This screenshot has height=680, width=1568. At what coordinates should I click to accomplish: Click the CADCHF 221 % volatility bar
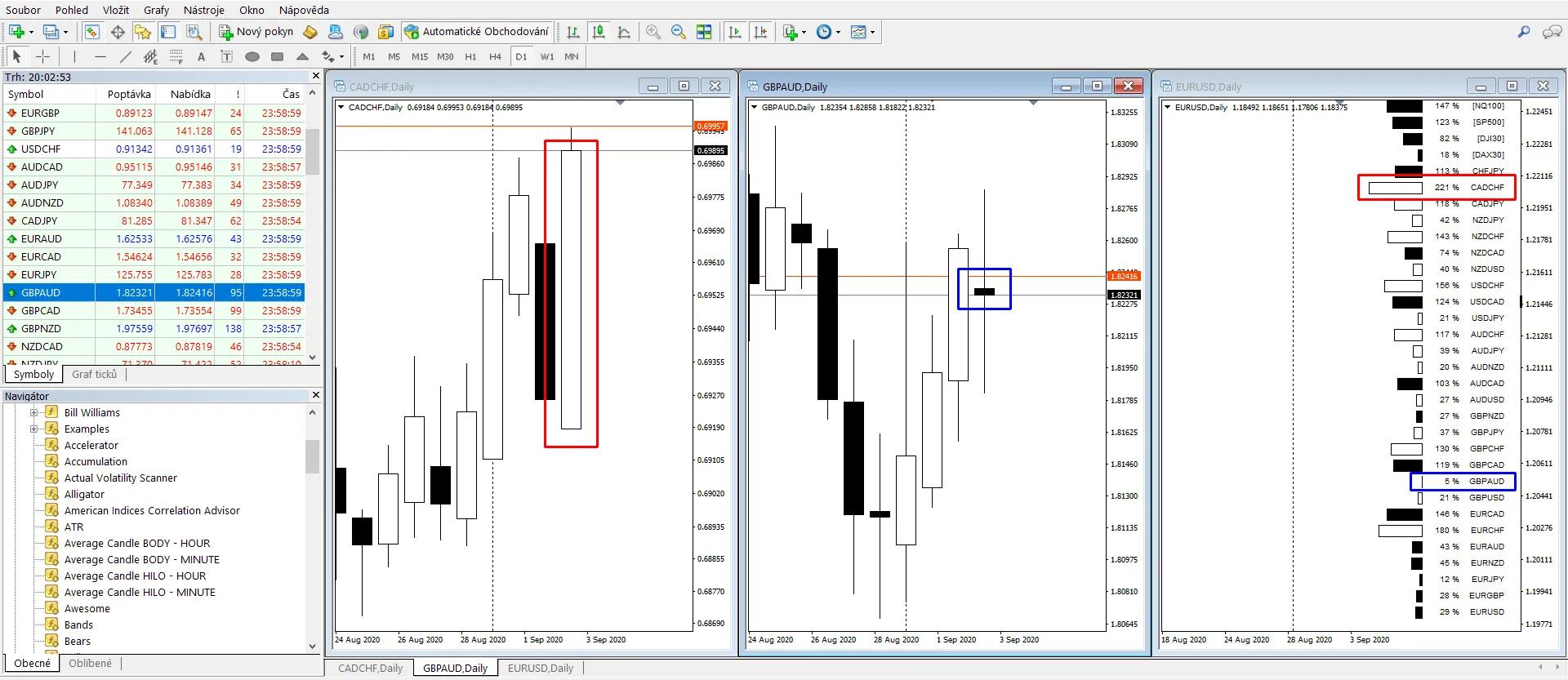(1396, 188)
